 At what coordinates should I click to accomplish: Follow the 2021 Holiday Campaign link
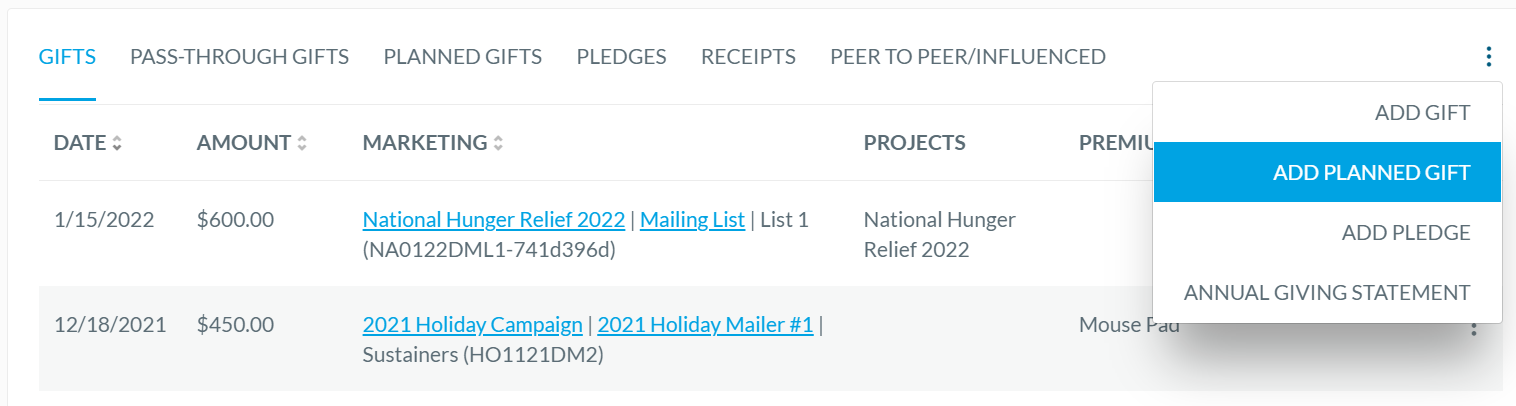472,325
